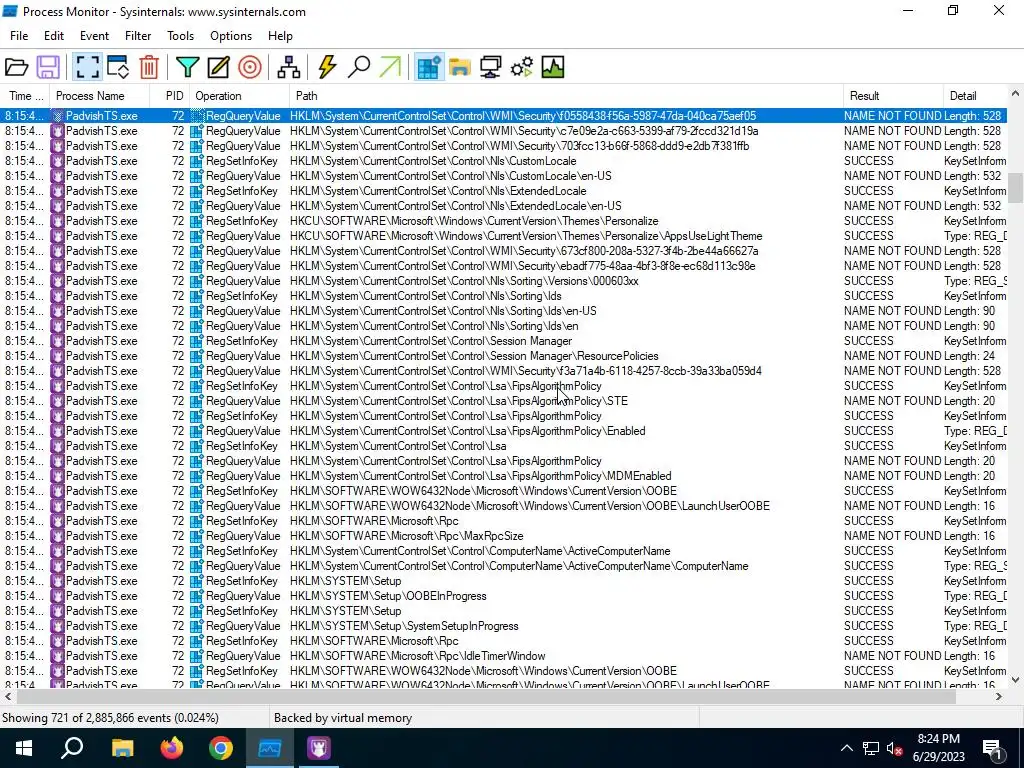Click the Backed by virtual memory status
Image resolution: width=1024 pixels, height=768 pixels.
pos(343,718)
